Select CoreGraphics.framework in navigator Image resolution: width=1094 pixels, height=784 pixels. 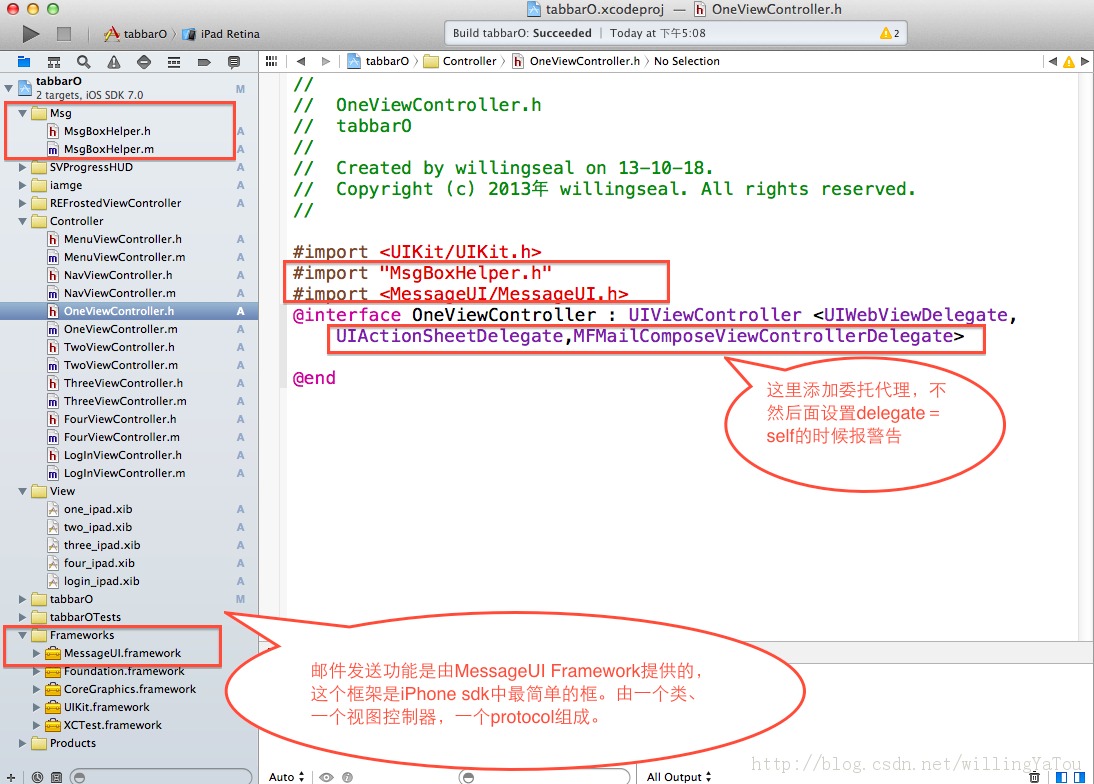(x=129, y=689)
